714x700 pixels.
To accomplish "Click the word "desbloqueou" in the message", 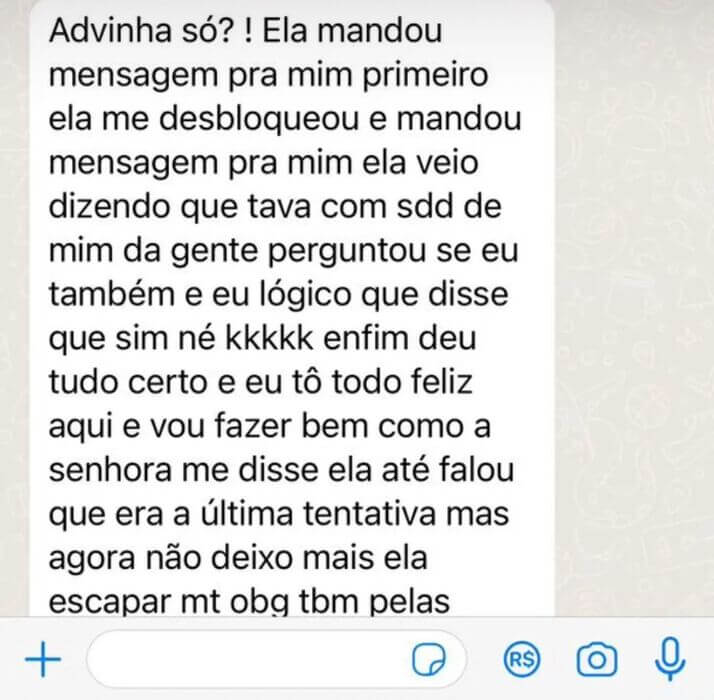I will (x=259, y=118).
